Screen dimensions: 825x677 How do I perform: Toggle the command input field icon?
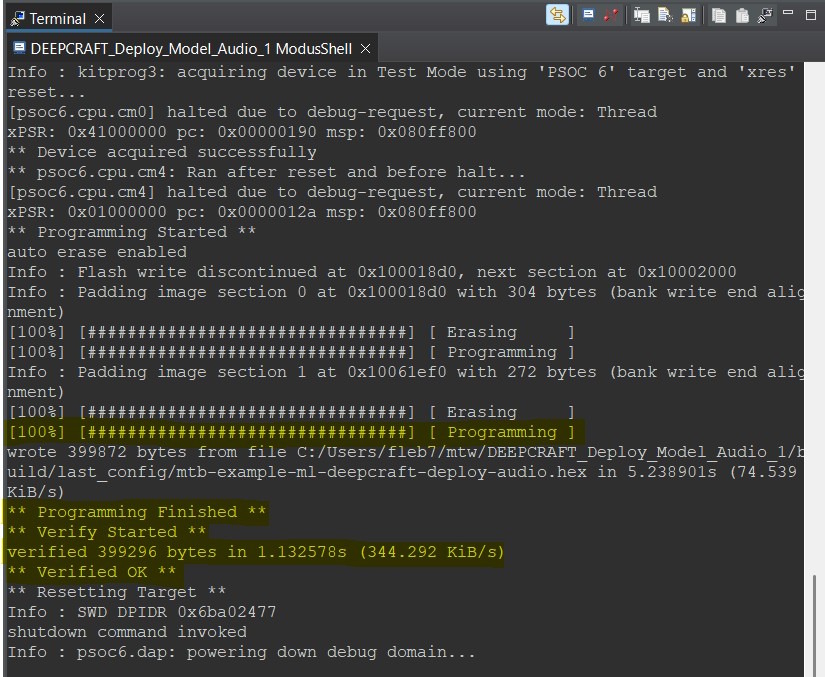tap(641, 15)
